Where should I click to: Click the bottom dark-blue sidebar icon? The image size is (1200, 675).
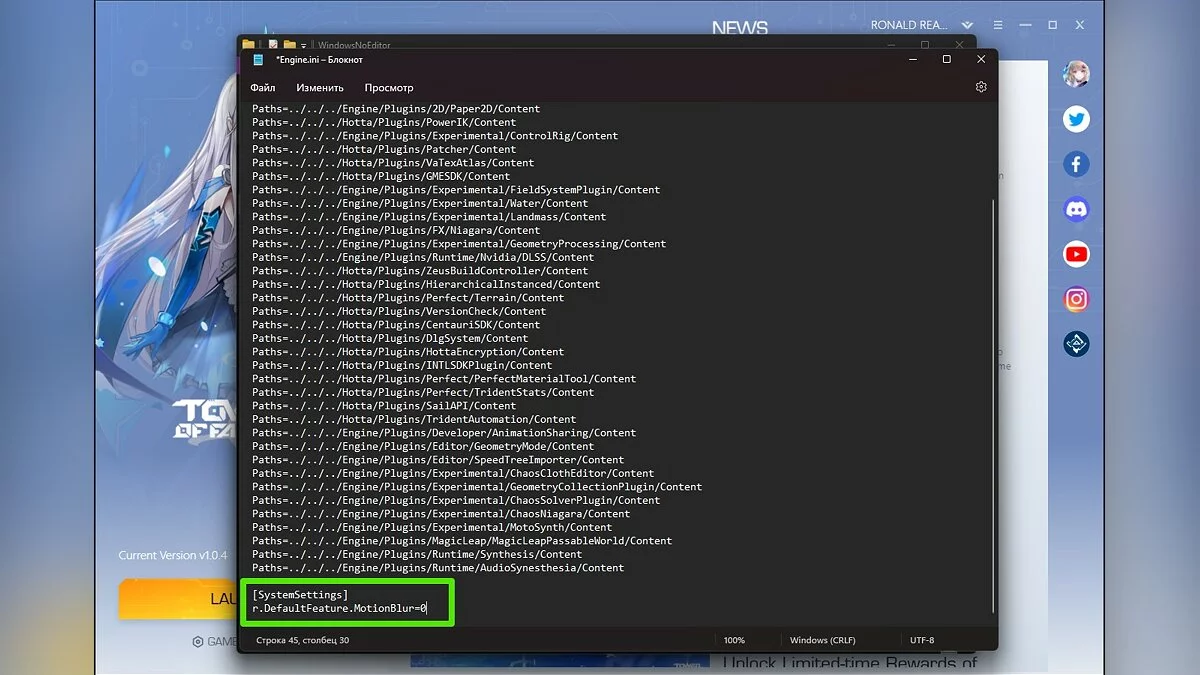coord(1076,344)
